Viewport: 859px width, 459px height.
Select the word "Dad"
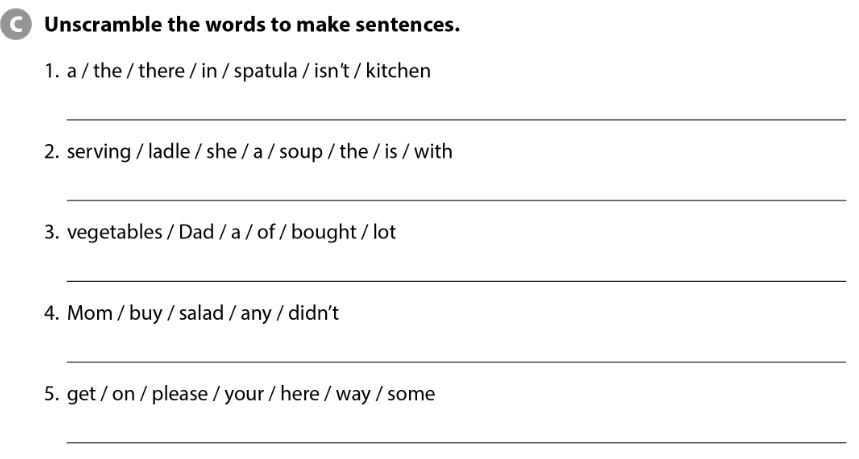click(x=197, y=232)
